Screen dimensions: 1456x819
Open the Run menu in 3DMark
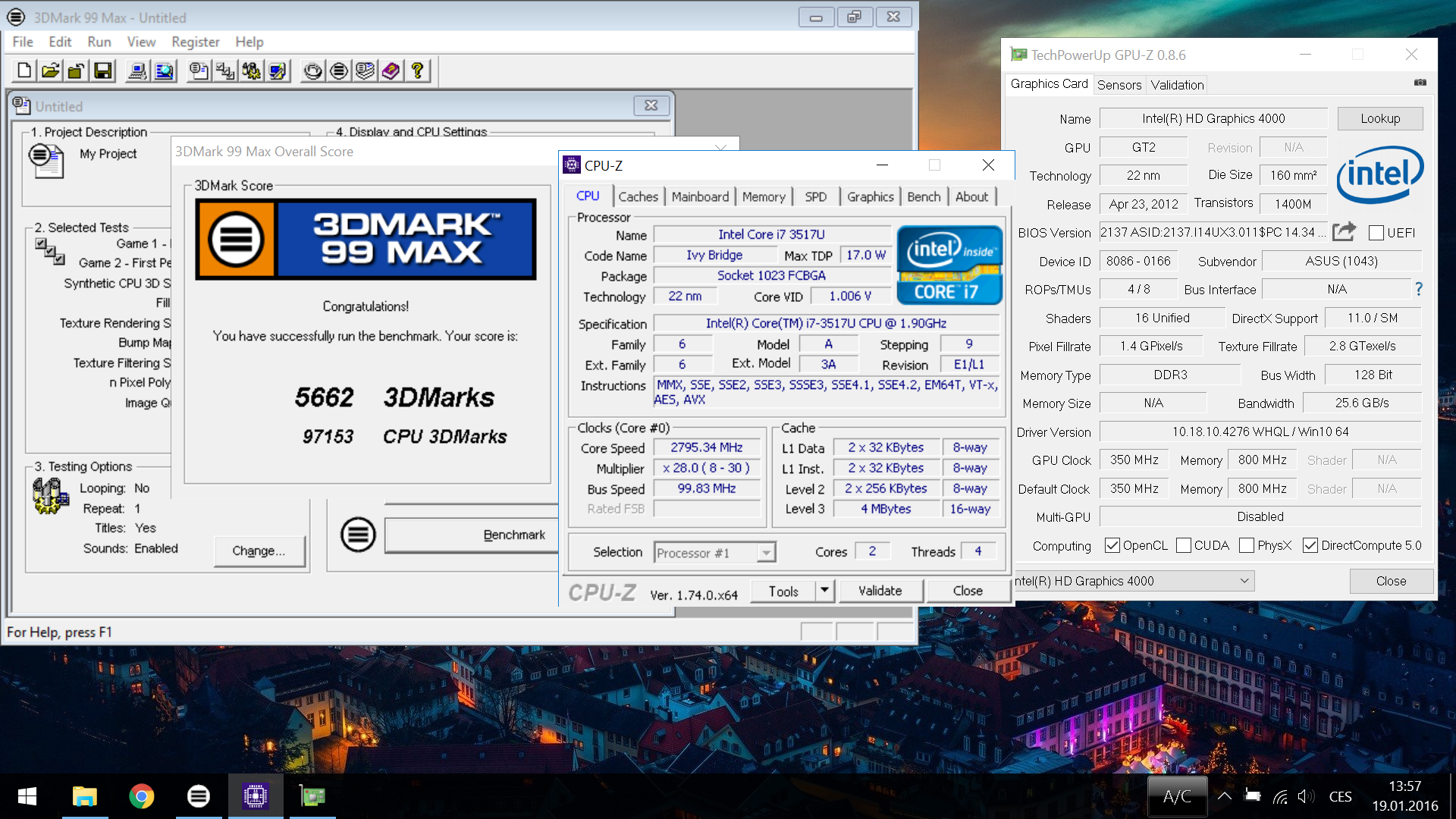99,42
